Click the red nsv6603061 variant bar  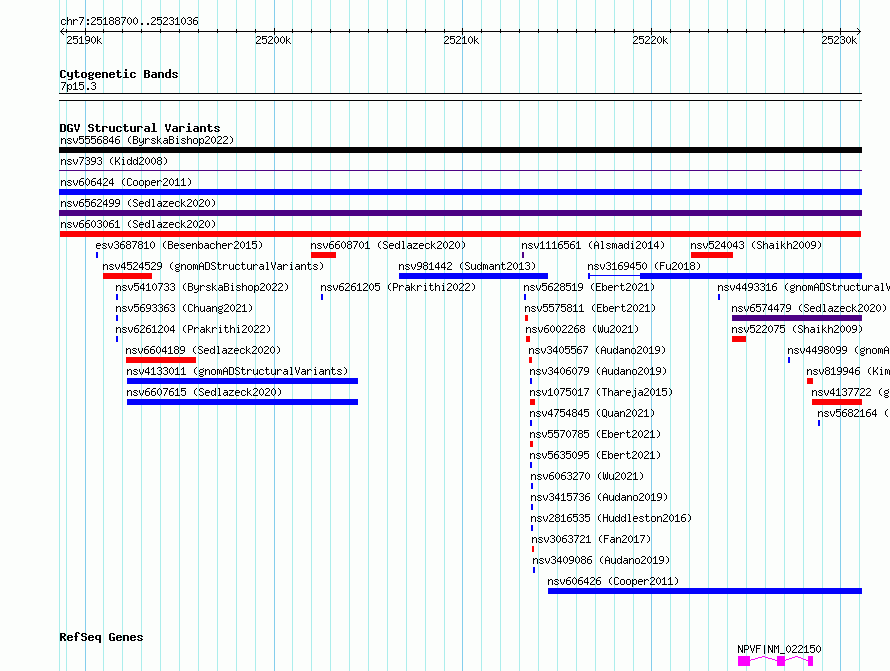pos(460,234)
